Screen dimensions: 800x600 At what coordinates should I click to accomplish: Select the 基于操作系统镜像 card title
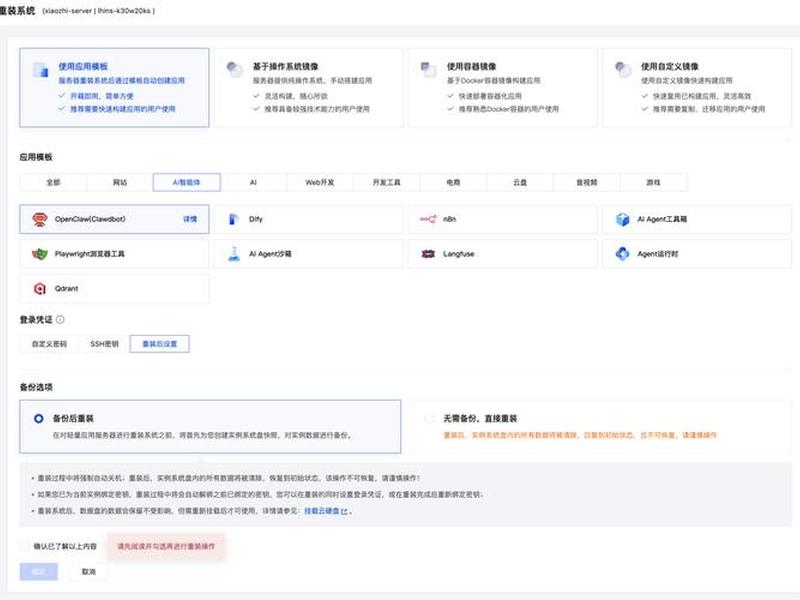click(286, 66)
